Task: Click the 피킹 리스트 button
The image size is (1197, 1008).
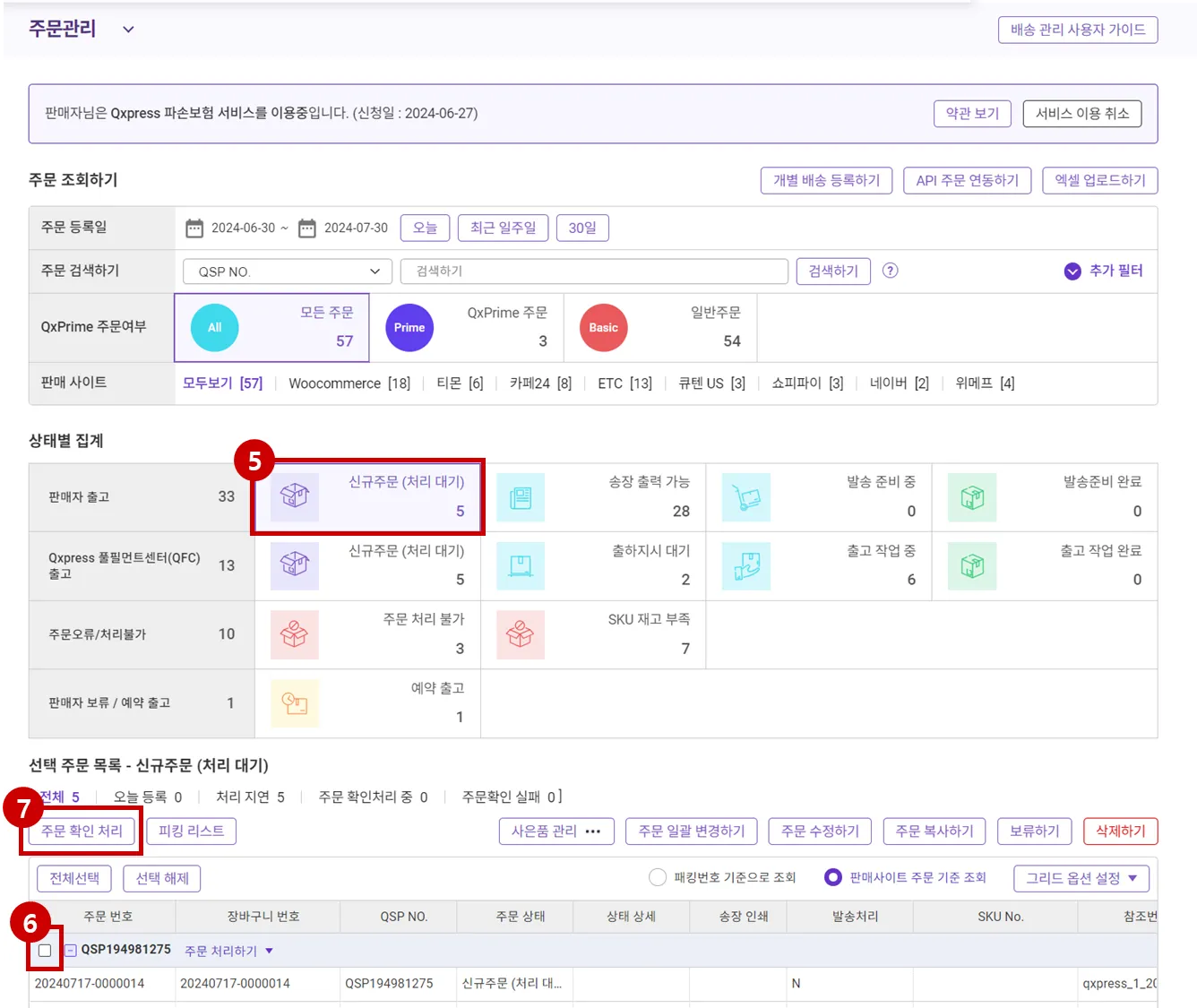Action: 191,831
